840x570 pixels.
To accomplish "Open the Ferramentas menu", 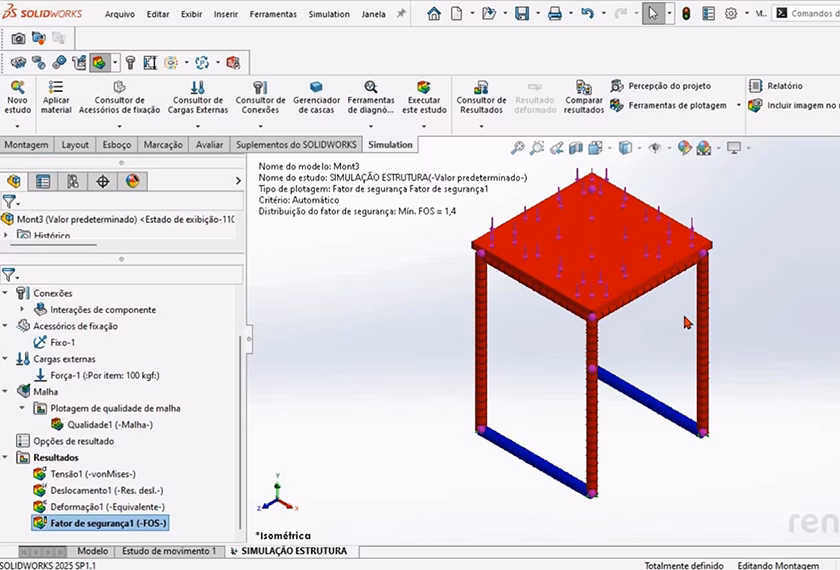I will (x=273, y=15).
